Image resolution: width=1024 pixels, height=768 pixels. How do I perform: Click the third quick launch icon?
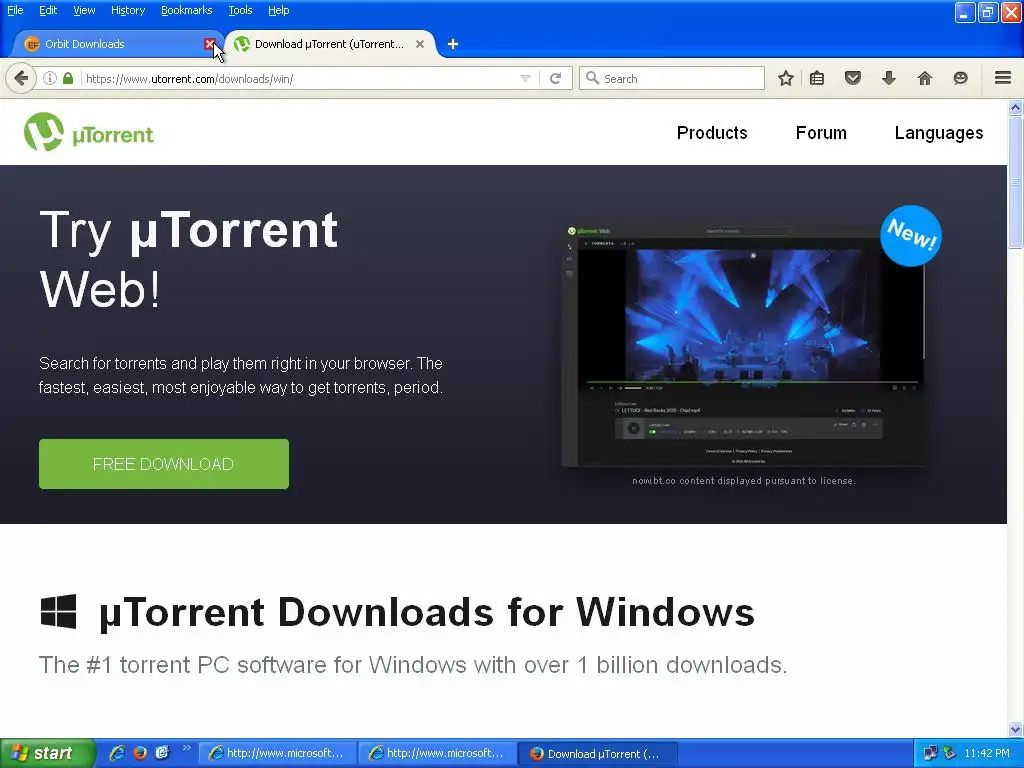coord(162,753)
